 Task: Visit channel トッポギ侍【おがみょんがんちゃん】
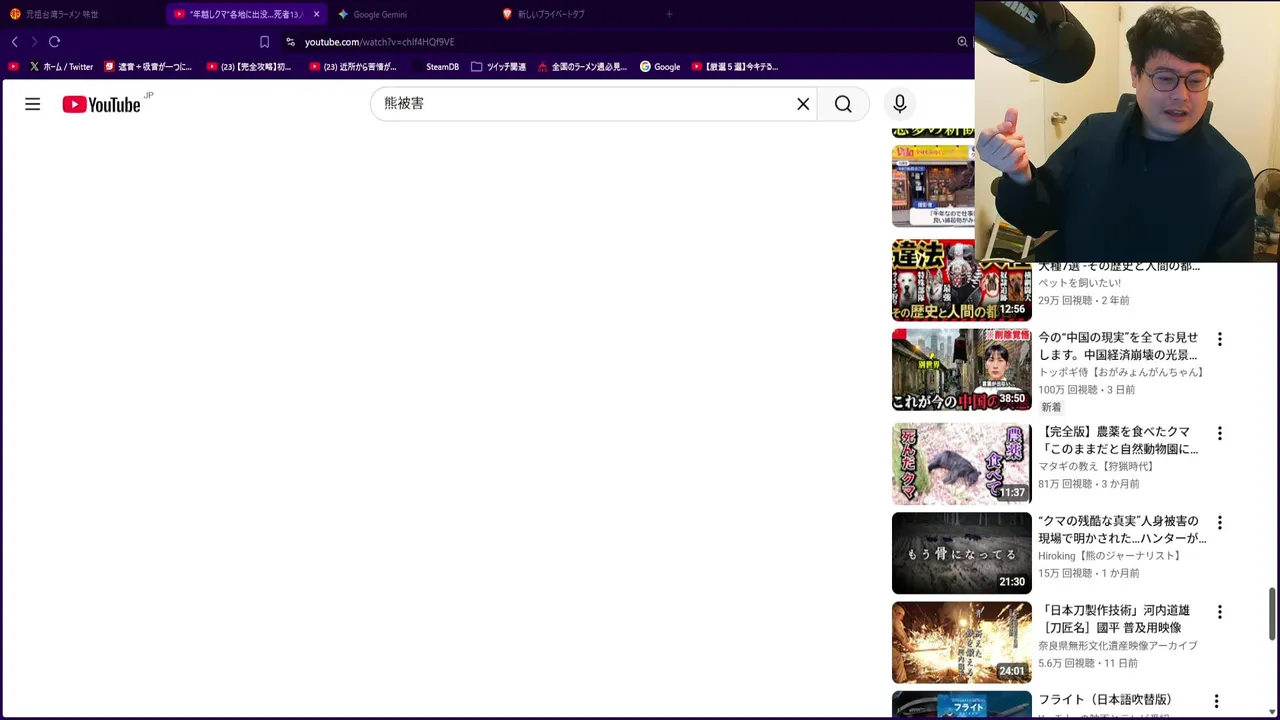1123,372
